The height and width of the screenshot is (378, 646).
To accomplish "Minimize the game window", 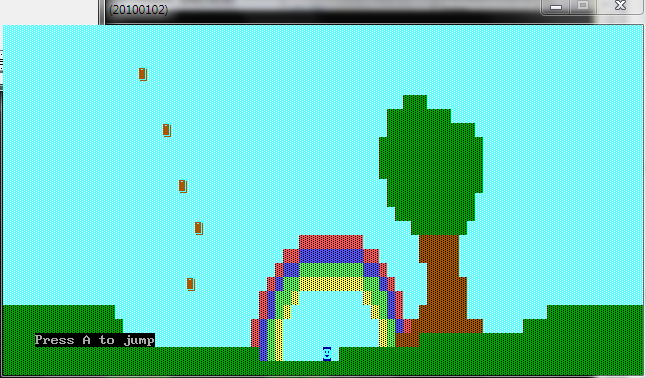I will [x=556, y=7].
